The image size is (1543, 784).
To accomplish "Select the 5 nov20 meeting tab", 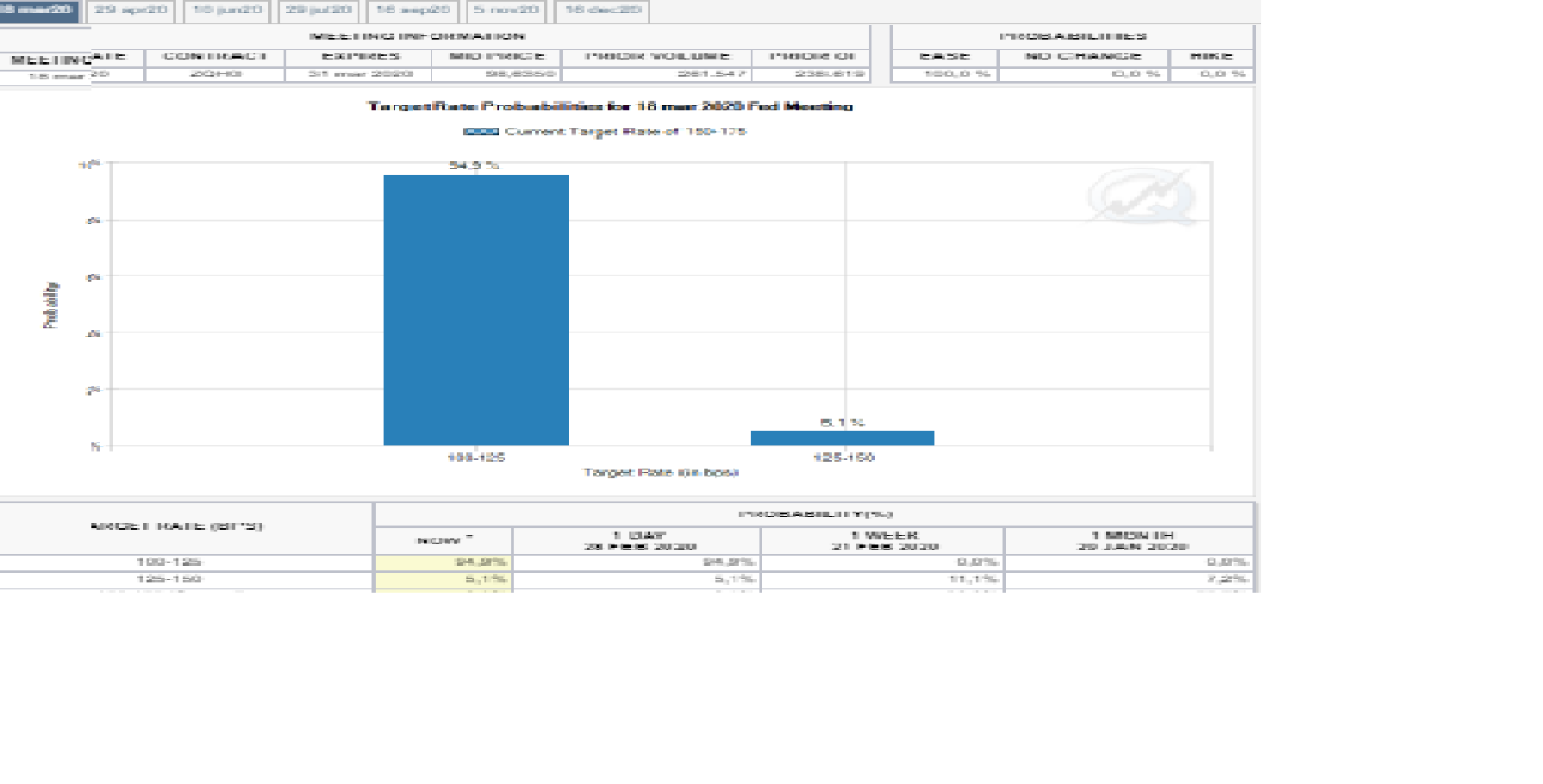I will (x=506, y=10).
